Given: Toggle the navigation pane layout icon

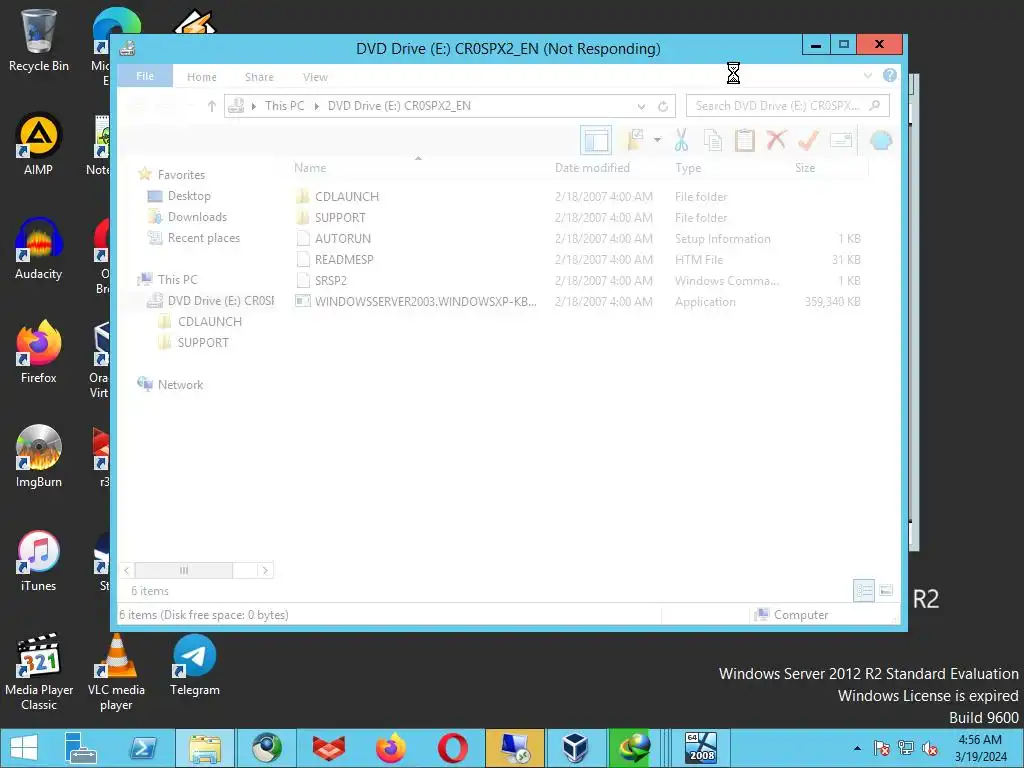Looking at the screenshot, I should click(x=596, y=140).
